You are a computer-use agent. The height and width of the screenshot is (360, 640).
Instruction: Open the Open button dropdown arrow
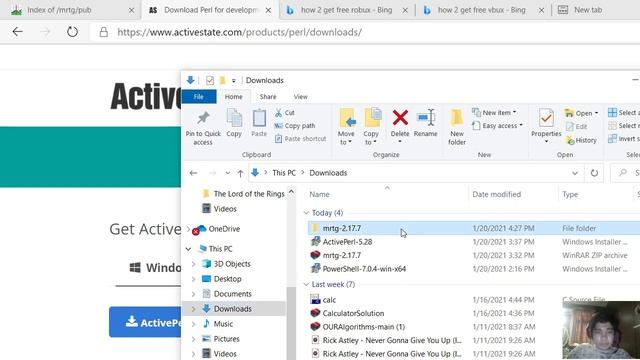pos(597,113)
